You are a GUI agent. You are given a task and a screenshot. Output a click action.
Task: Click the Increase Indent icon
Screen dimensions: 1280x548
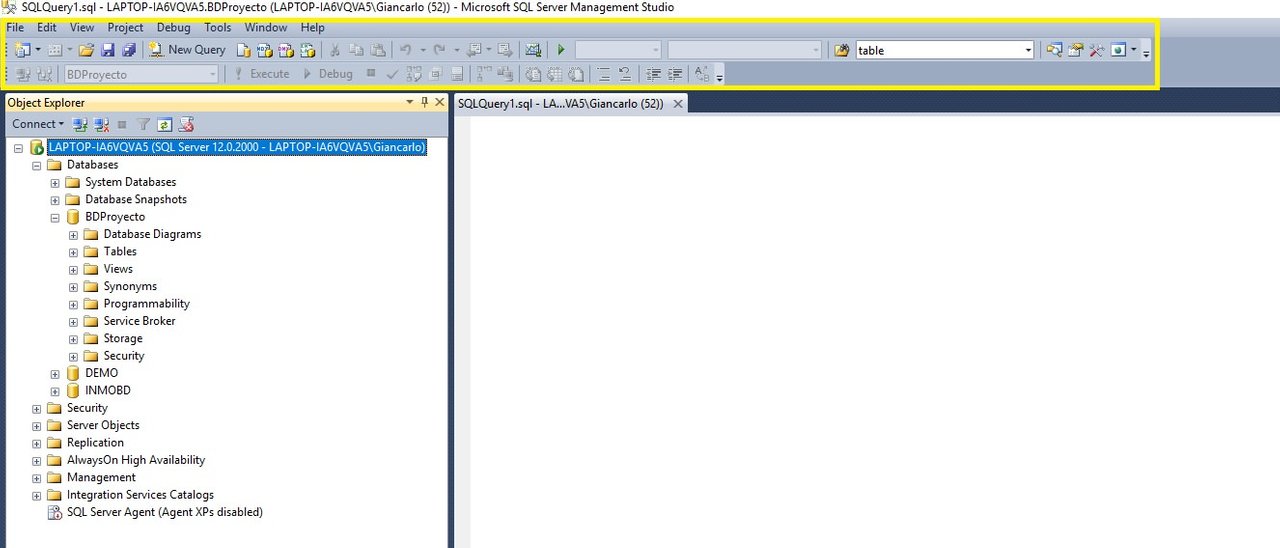point(675,74)
